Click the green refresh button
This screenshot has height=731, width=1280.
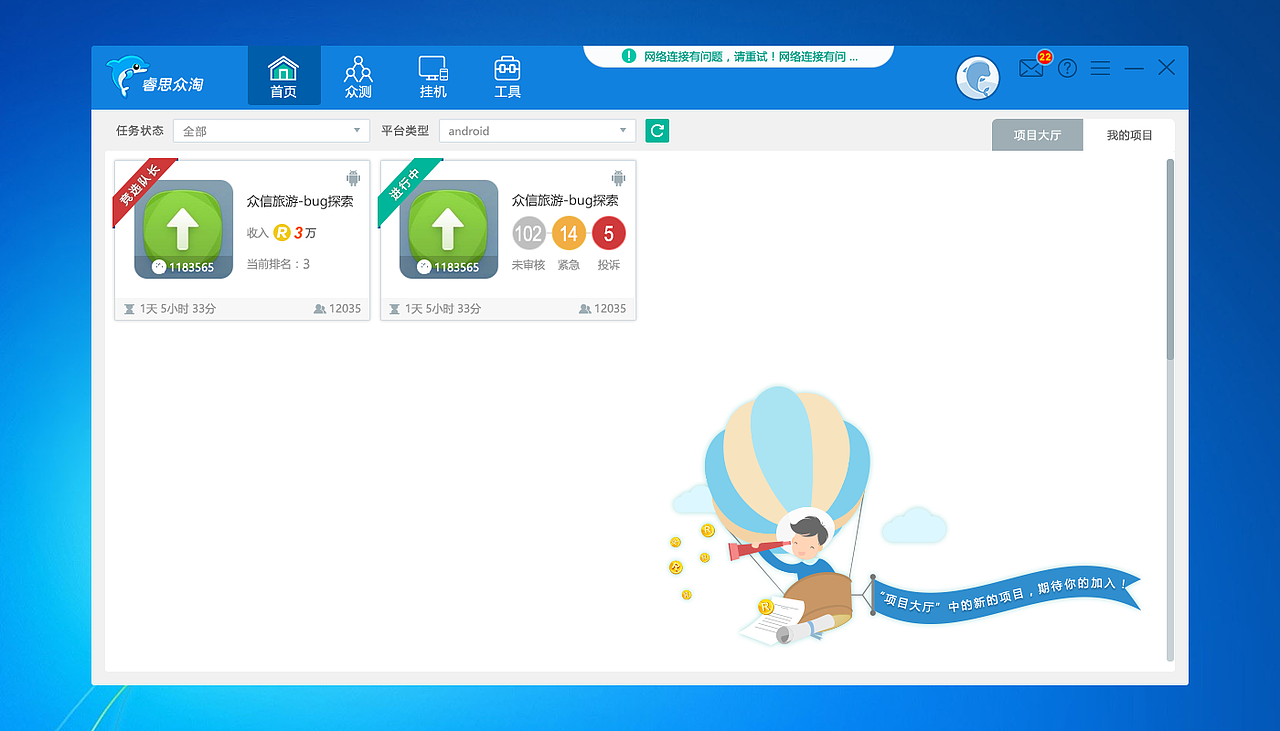click(x=657, y=130)
